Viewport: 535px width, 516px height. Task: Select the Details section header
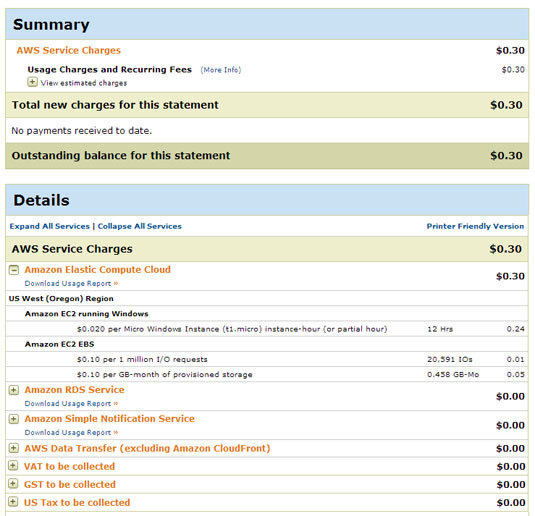pos(267,200)
